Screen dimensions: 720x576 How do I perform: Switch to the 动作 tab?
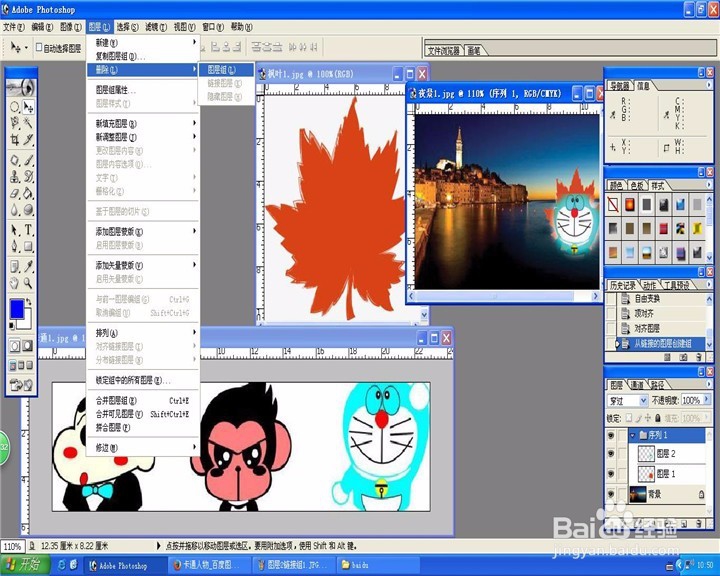[649, 285]
